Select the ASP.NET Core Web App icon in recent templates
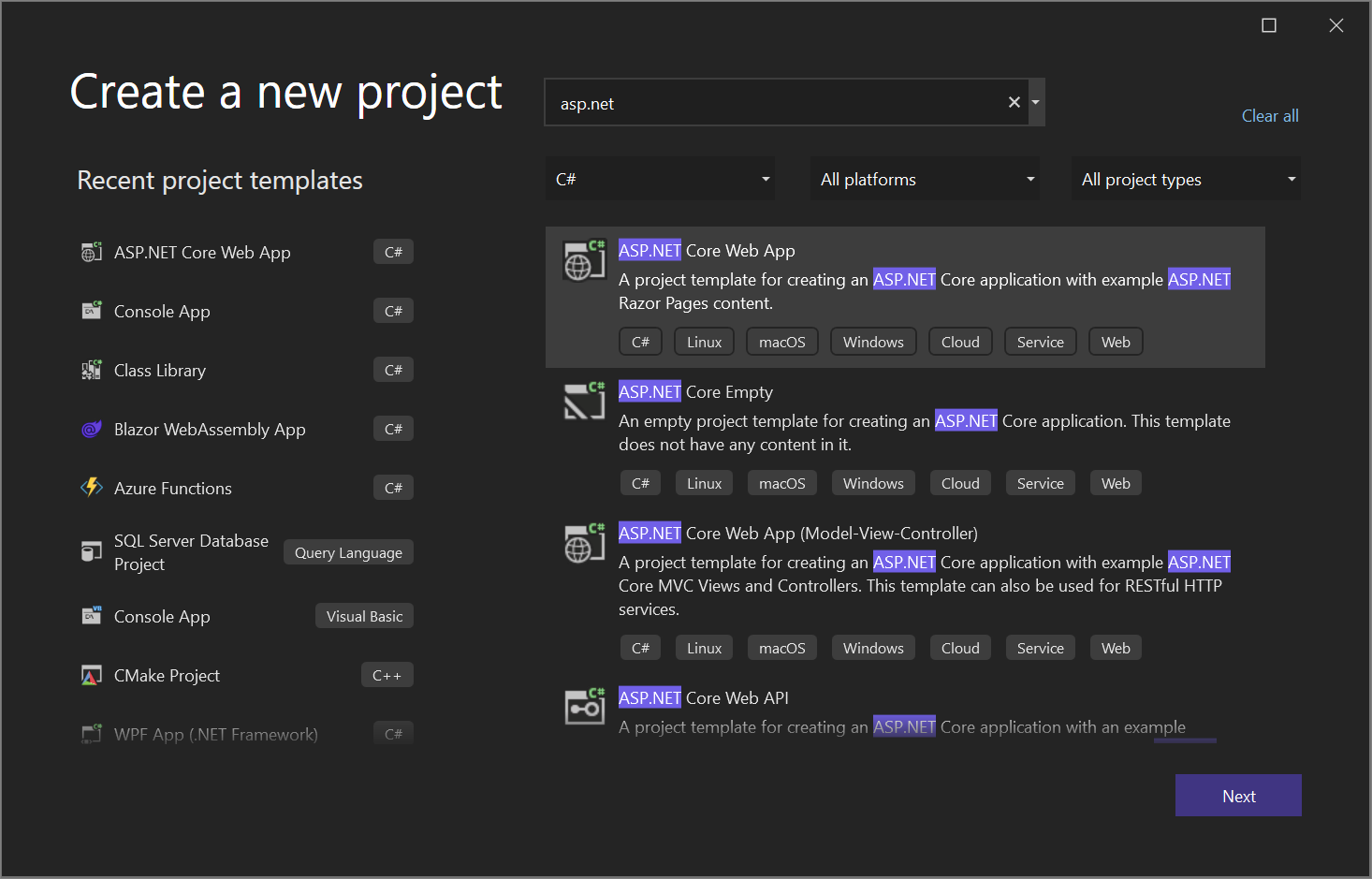 [91, 251]
